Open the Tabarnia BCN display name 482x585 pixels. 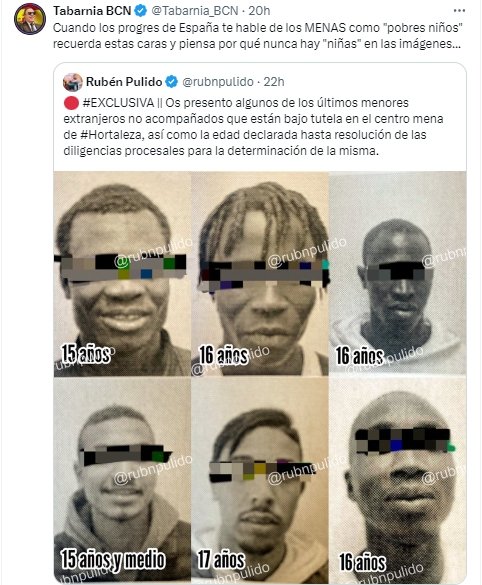92,11
